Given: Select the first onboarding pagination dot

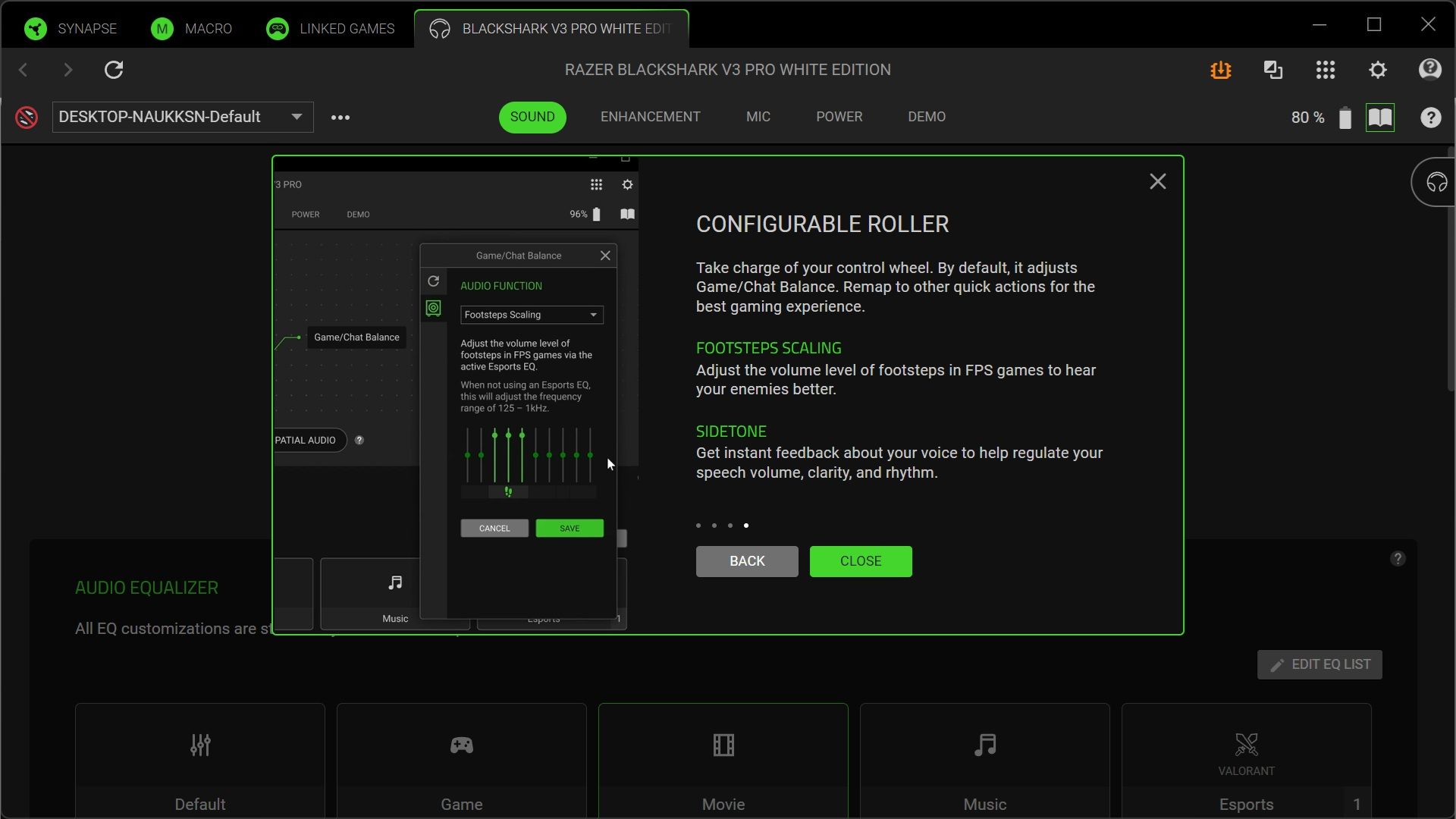Looking at the screenshot, I should coord(698,525).
